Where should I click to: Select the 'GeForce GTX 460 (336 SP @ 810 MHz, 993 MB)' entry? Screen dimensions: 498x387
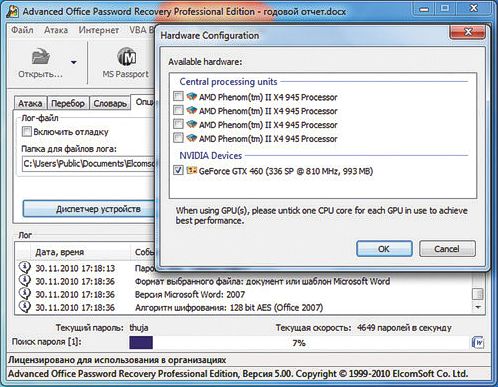coord(286,171)
